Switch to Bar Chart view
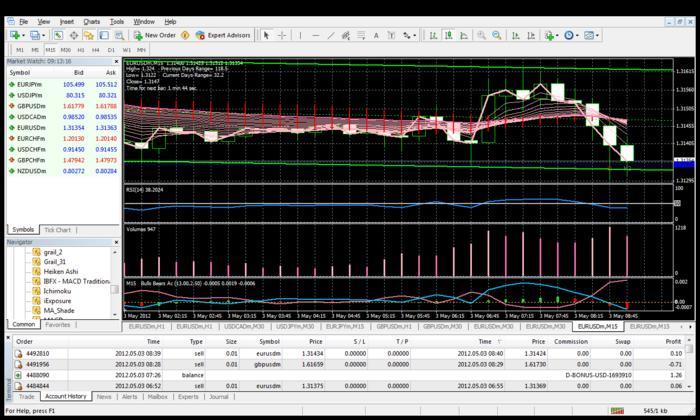The width and height of the screenshot is (700, 420). pos(433,35)
